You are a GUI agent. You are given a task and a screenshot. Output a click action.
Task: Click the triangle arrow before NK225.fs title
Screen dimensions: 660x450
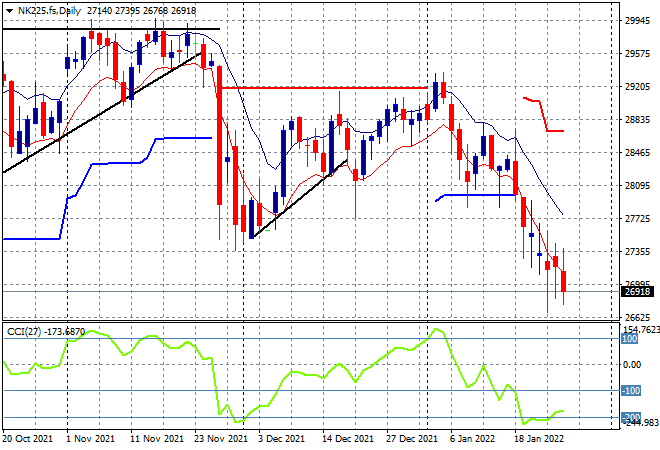(9, 11)
